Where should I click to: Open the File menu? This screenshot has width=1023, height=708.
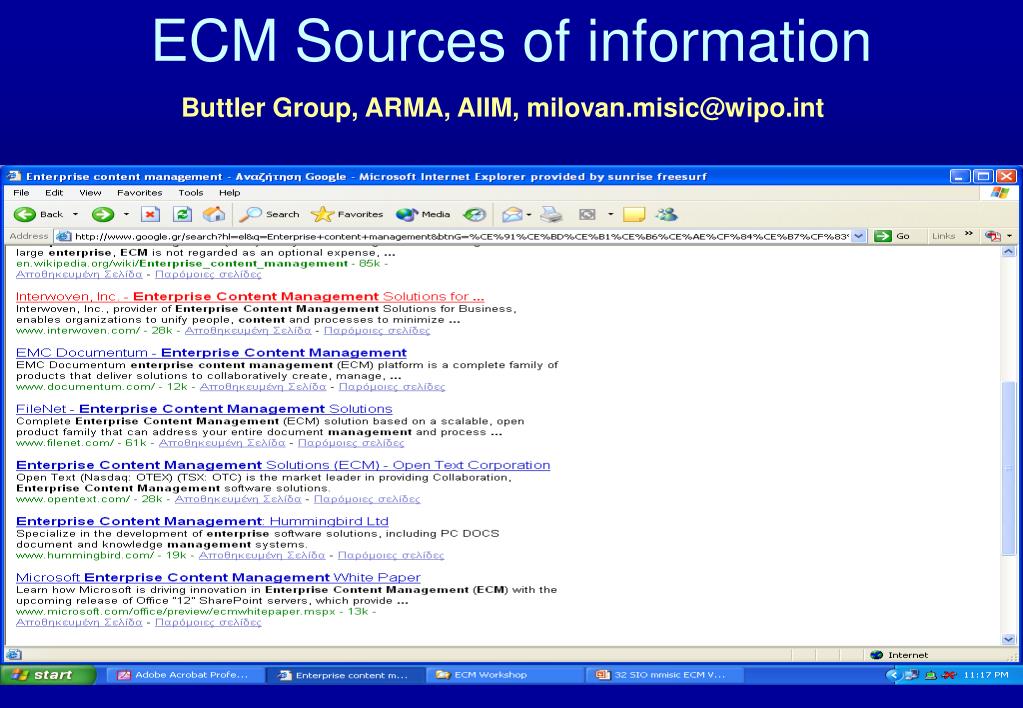pyautogui.click(x=22, y=192)
